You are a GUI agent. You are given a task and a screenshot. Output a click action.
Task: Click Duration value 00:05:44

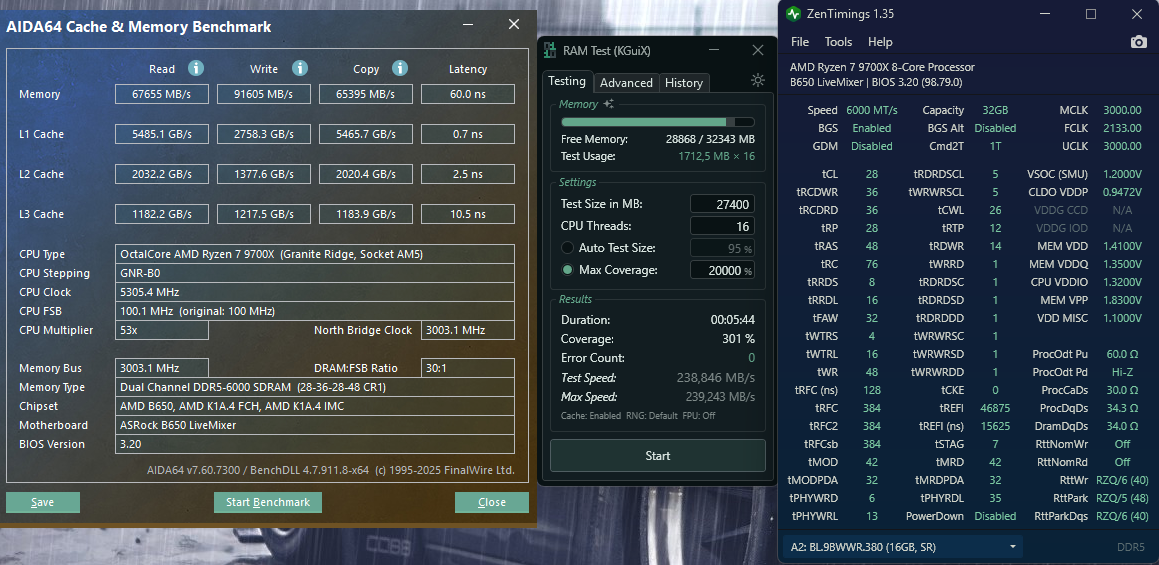point(733,320)
